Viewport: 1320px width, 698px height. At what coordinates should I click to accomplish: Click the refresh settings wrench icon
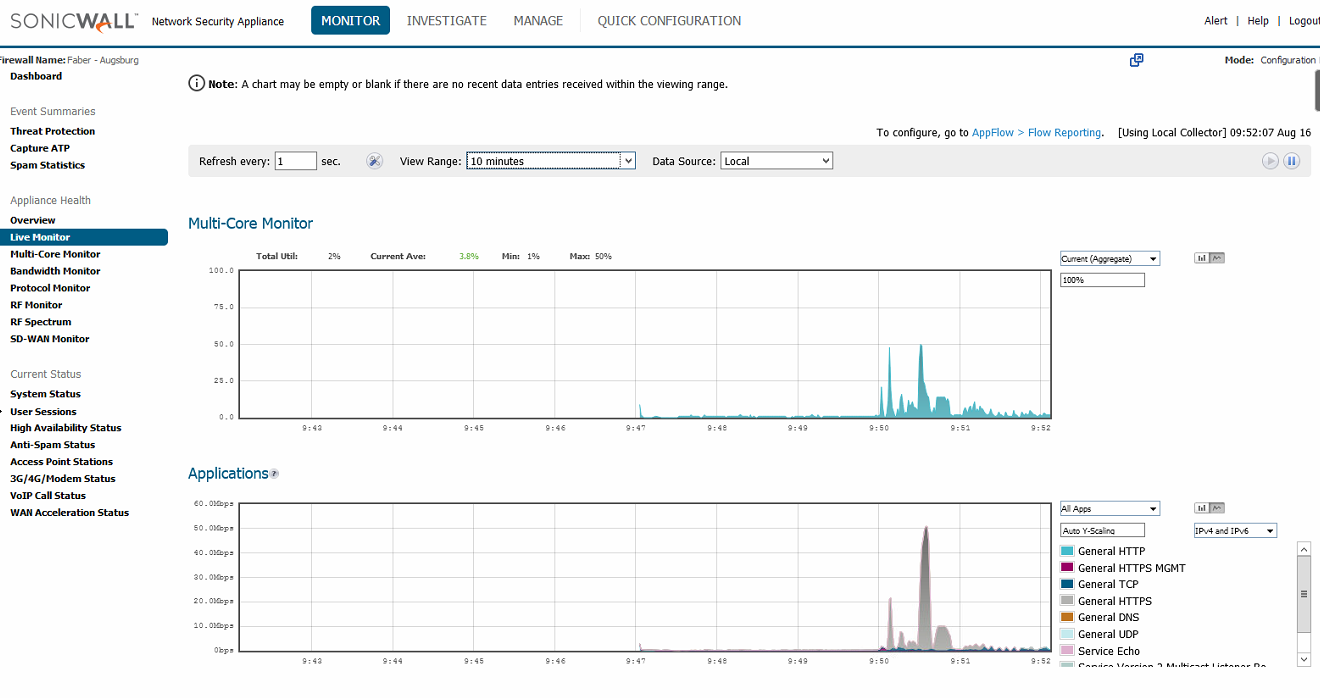(x=374, y=161)
